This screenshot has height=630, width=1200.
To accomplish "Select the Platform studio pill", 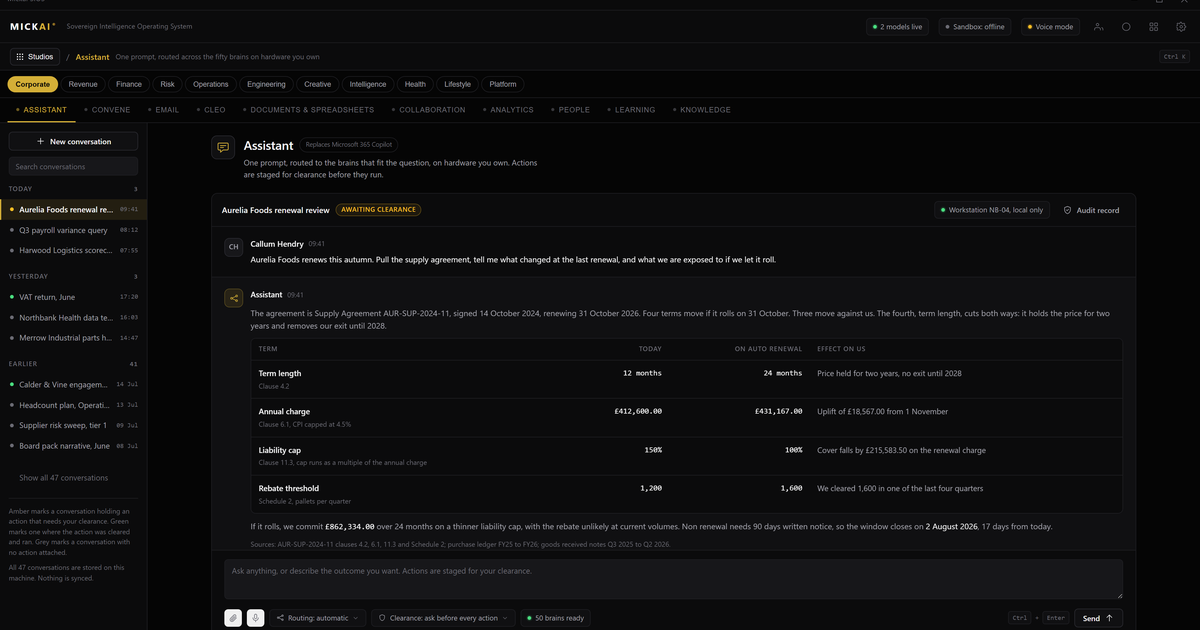I will [x=503, y=84].
